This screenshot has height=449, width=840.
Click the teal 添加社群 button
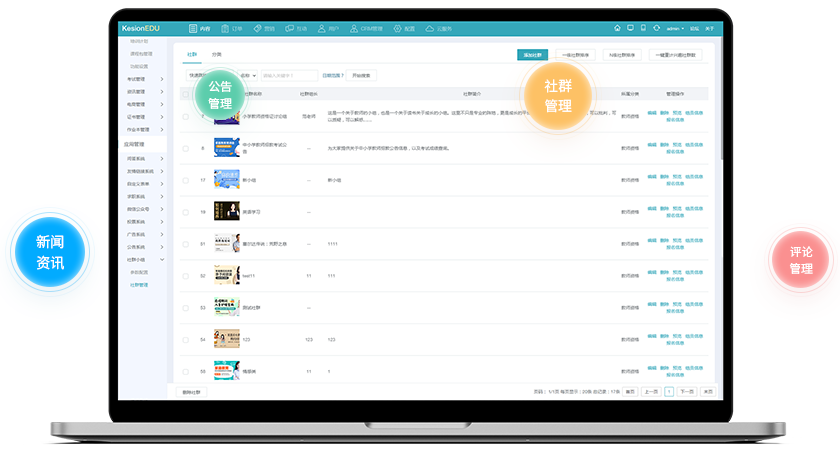(532, 55)
